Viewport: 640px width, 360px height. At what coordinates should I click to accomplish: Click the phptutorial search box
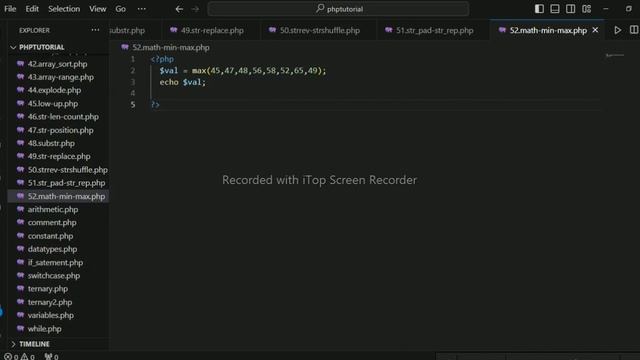338,9
